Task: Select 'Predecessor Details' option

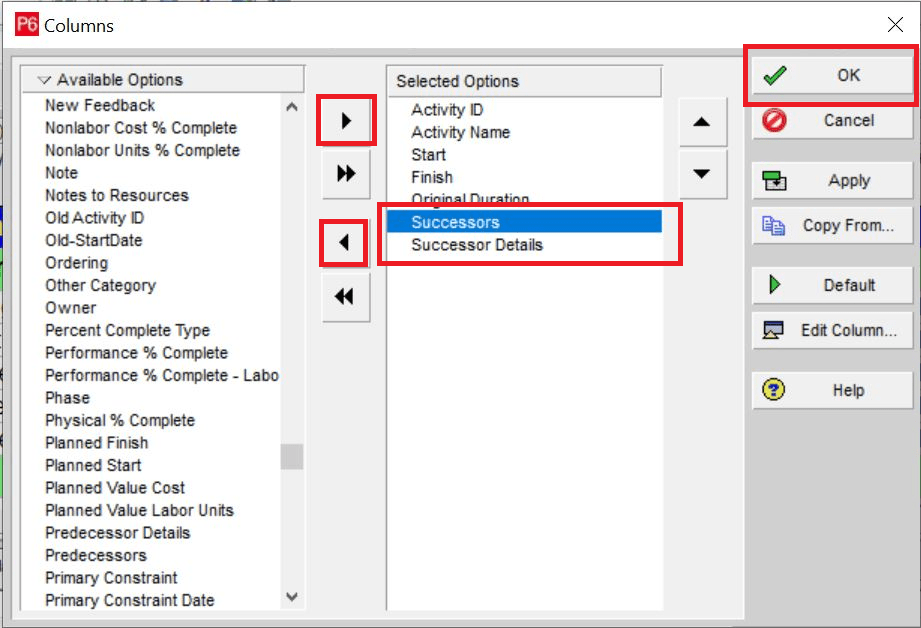Action: [x=118, y=533]
